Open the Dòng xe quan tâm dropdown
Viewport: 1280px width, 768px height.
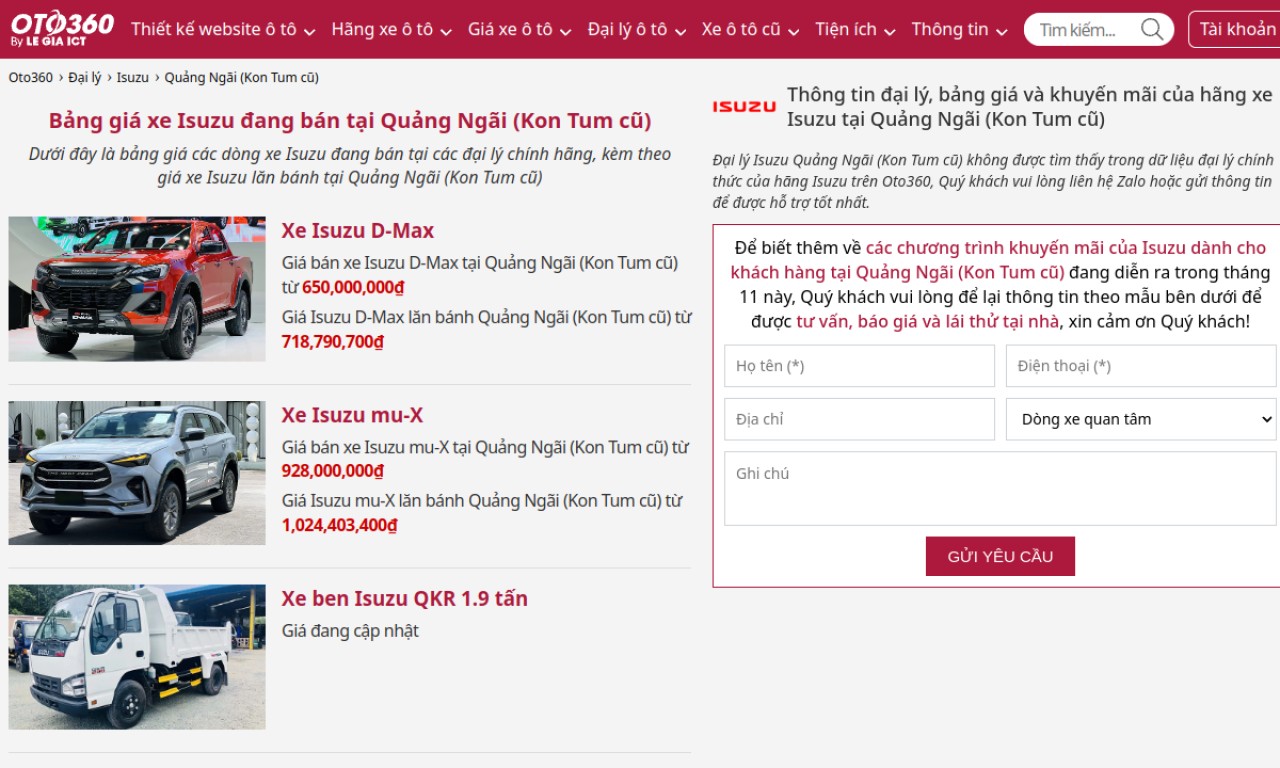[x=1141, y=419]
